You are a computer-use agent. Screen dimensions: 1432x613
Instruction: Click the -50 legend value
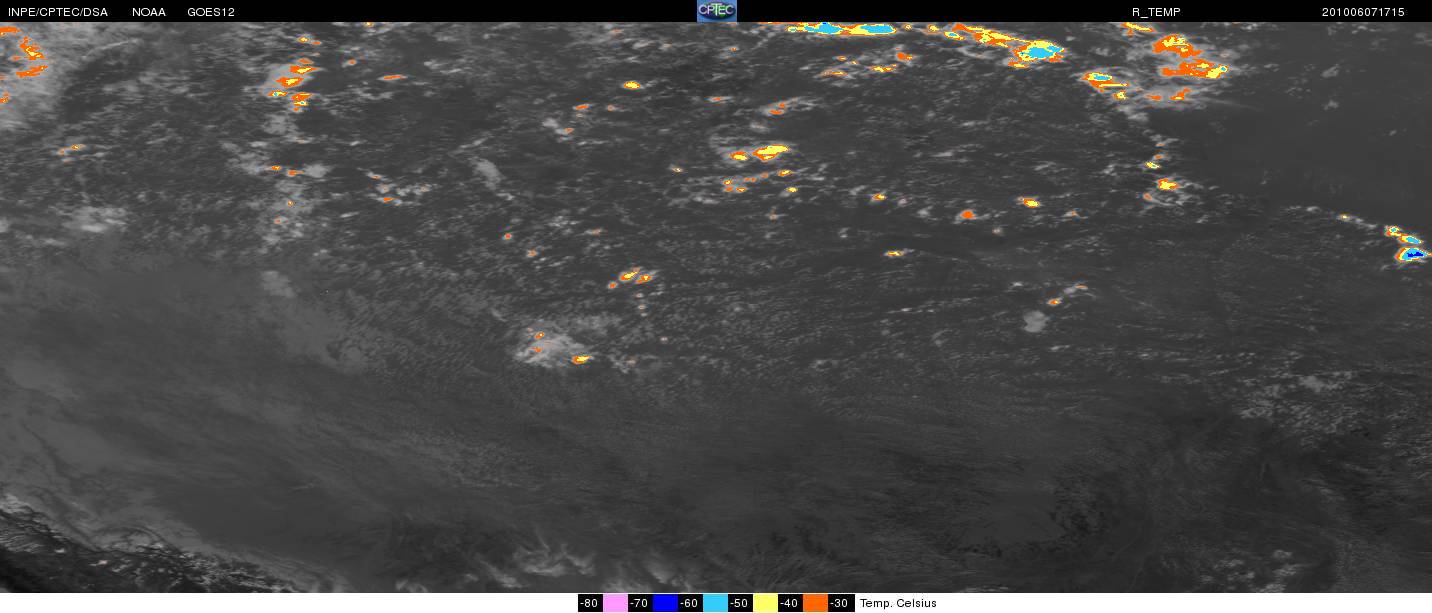(x=740, y=603)
